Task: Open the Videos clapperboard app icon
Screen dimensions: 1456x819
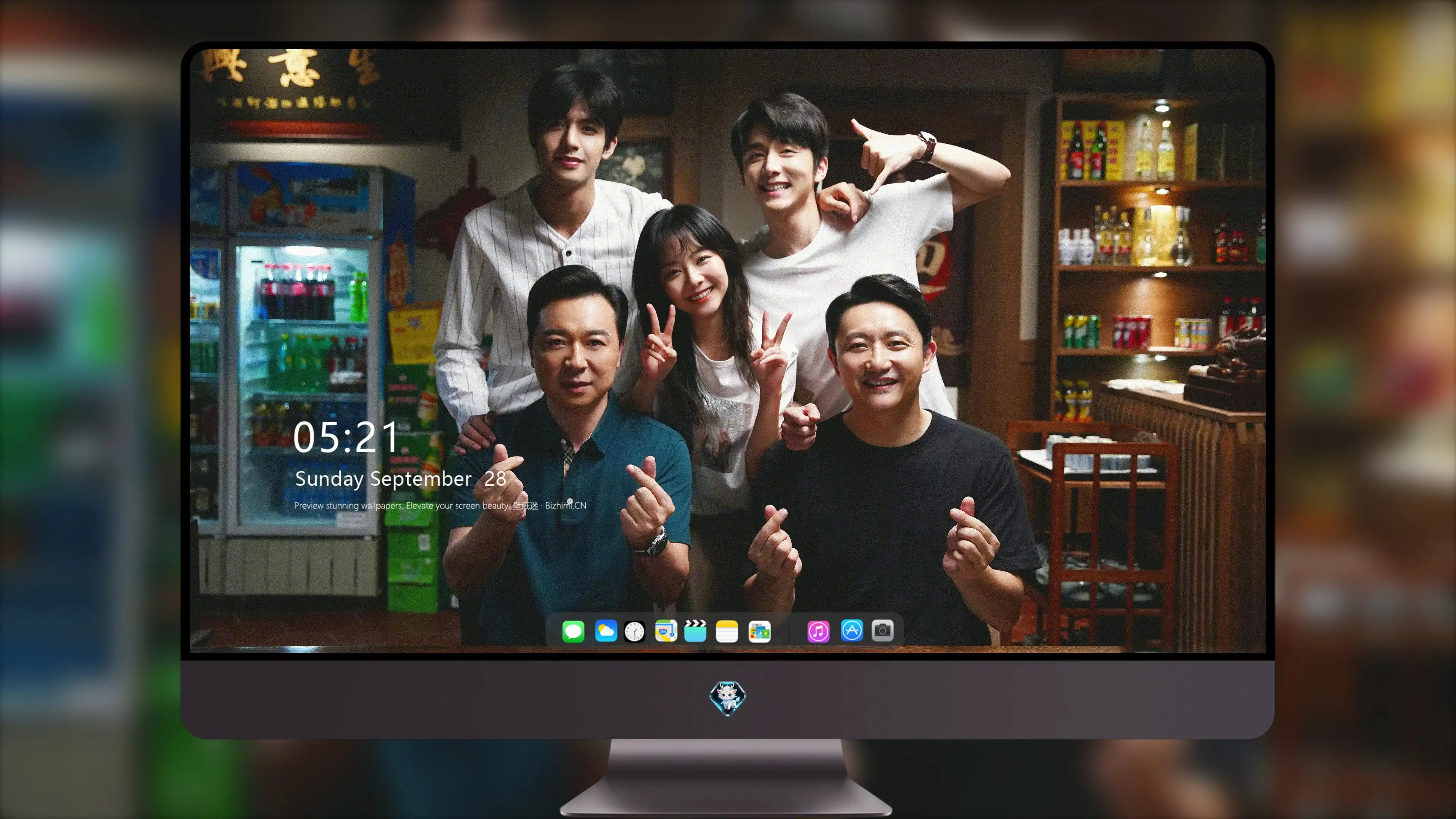Action: coord(695,631)
